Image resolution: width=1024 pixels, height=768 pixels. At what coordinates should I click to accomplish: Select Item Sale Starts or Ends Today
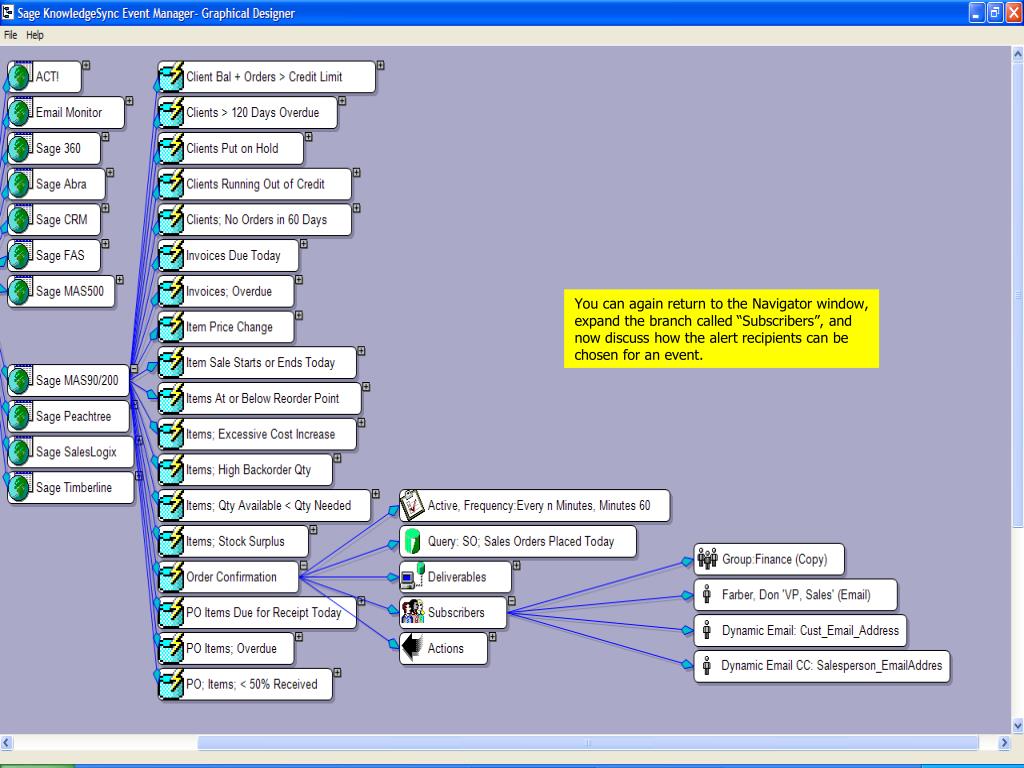[x=257, y=362]
